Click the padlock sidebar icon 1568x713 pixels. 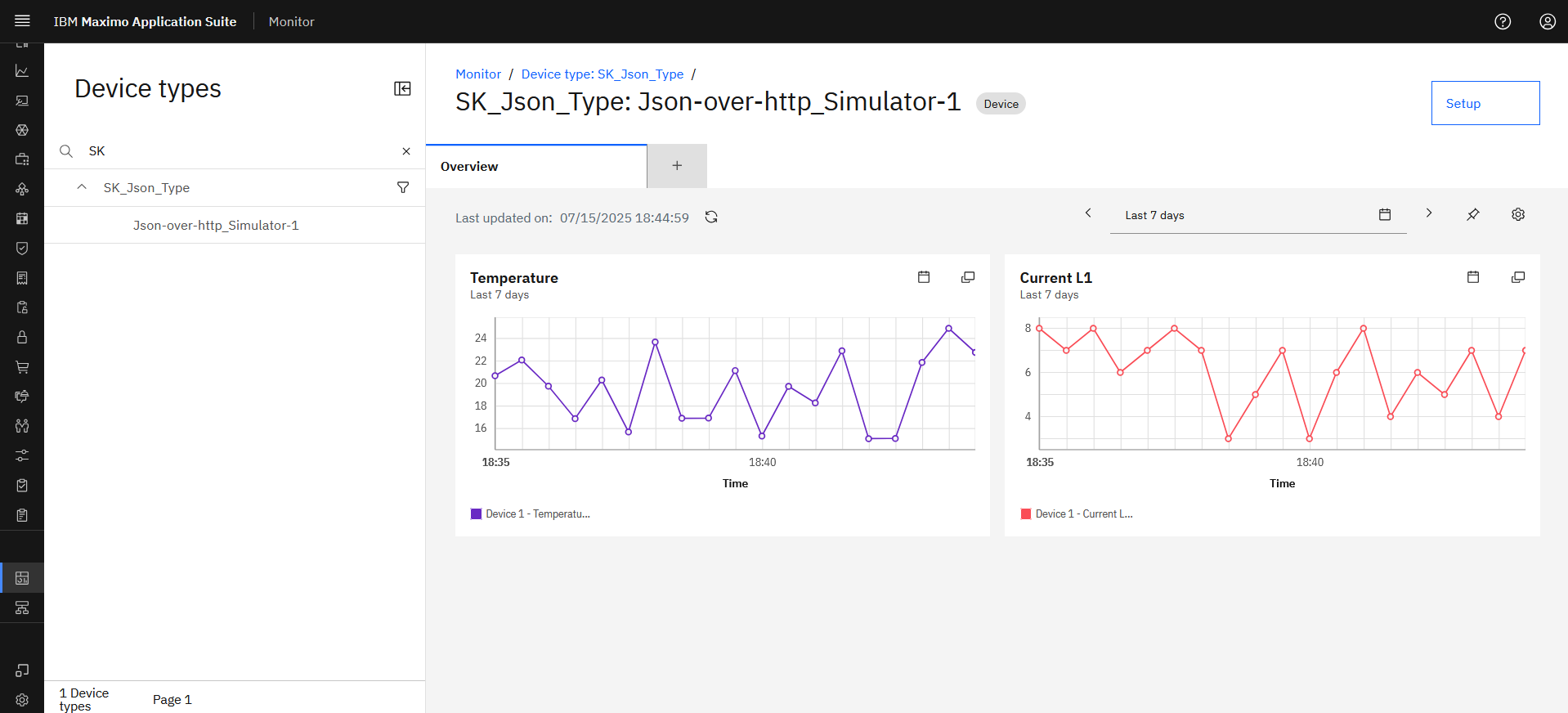point(22,337)
